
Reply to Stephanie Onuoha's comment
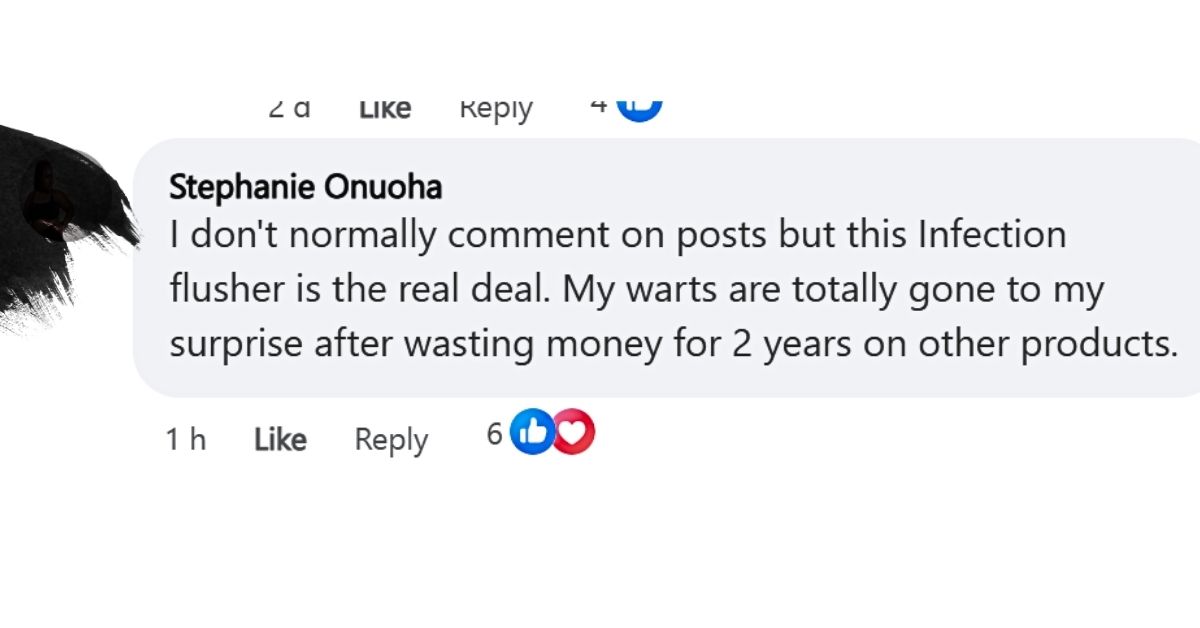(391, 439)
